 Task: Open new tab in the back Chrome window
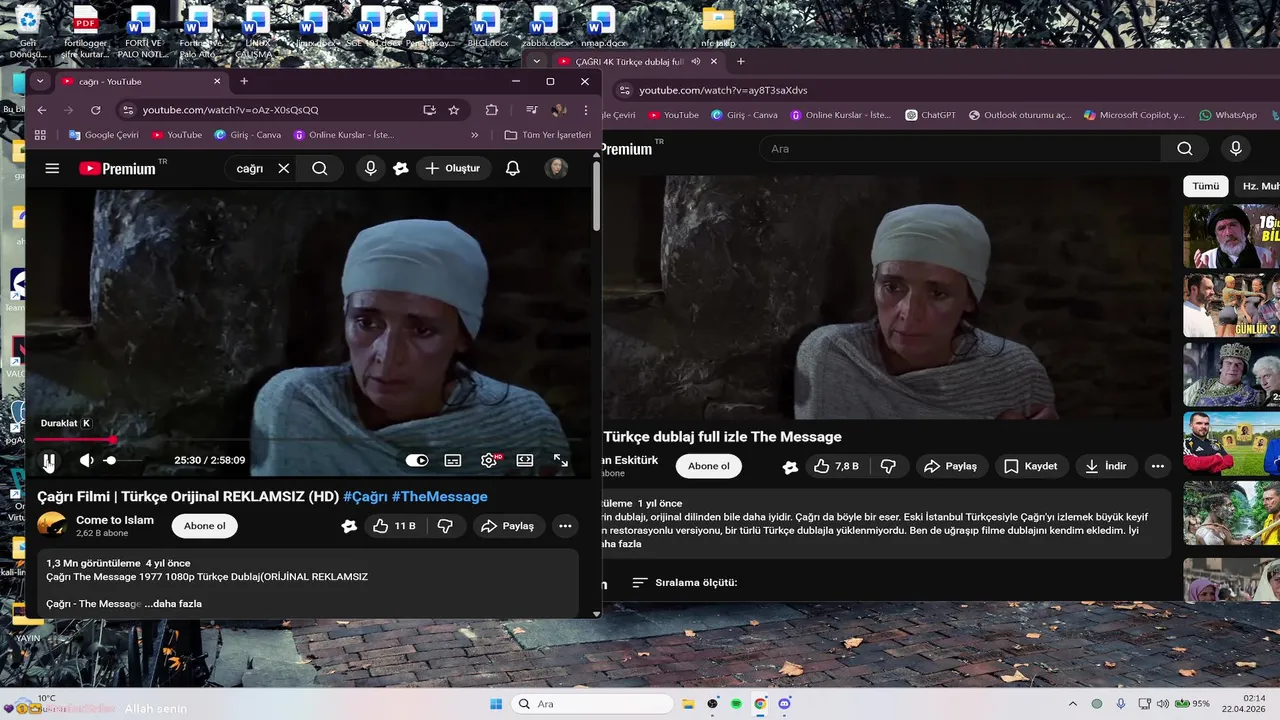(x=741, y=61)
